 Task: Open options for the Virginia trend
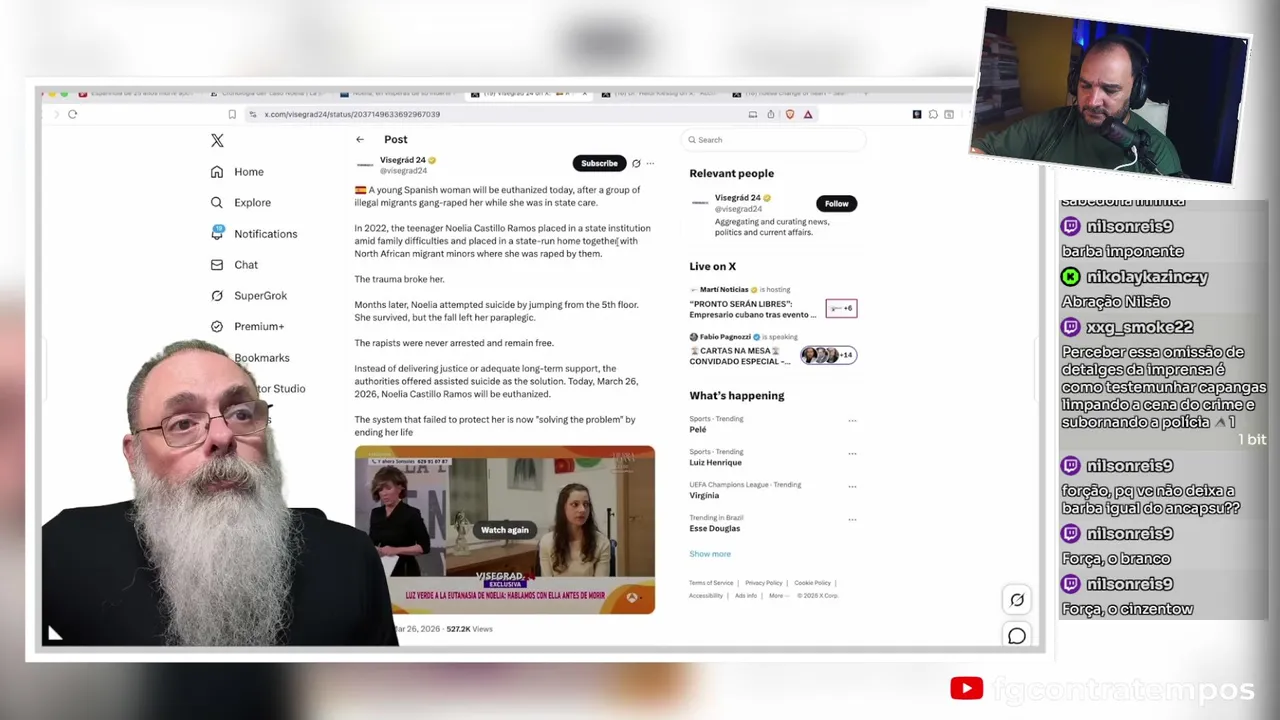[x=852, y=487]
